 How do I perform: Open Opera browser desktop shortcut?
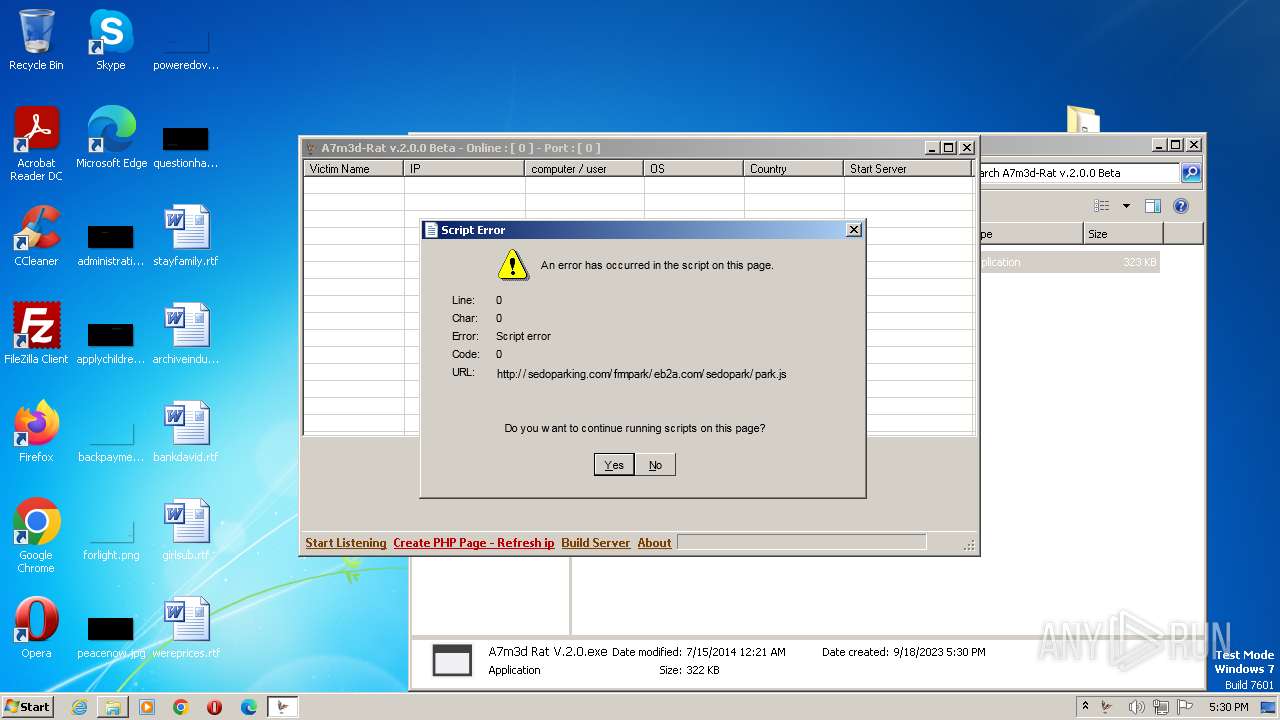[36, 628]
